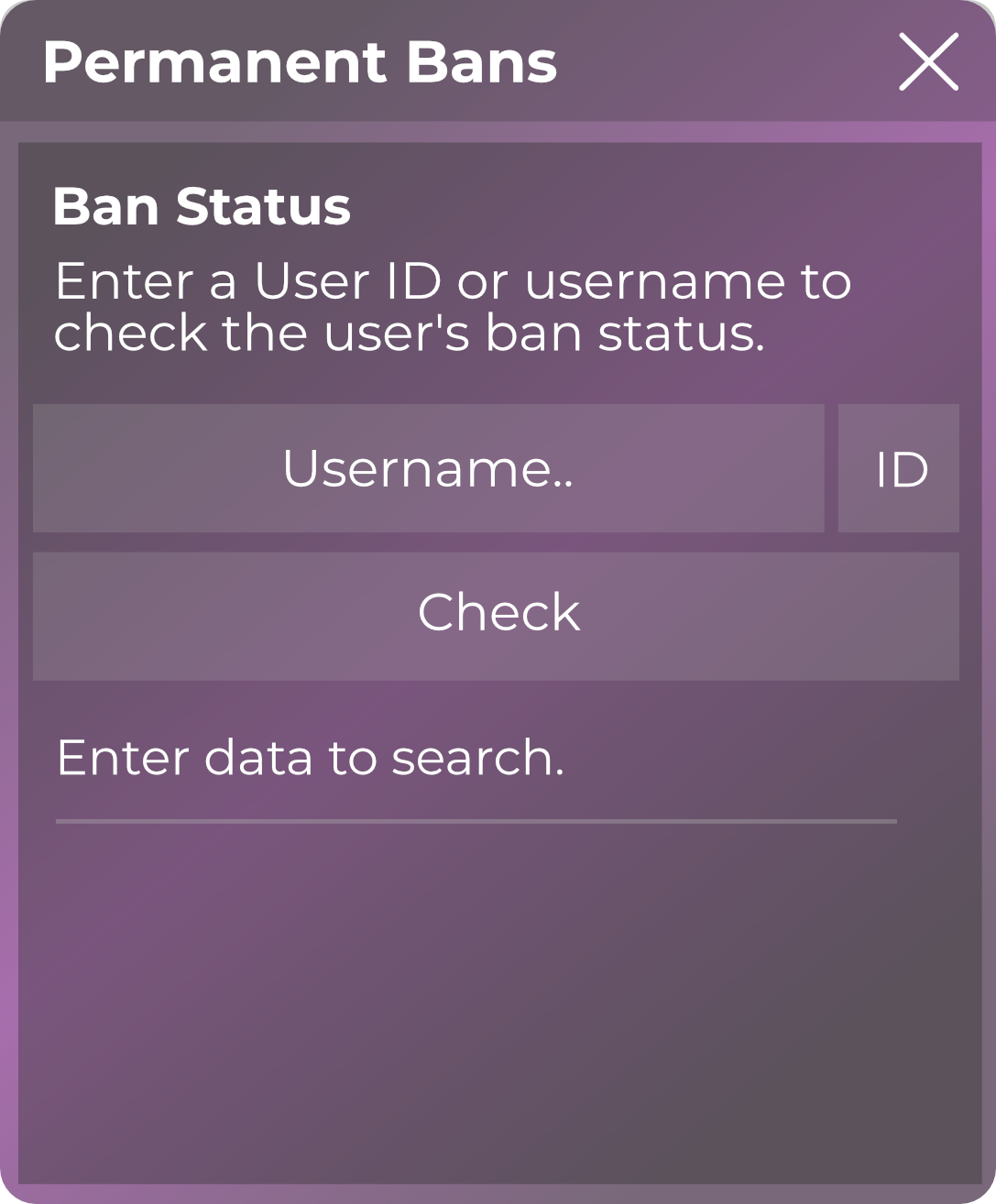This screenshot has width=996, height=1204.
Task: Click the ban status instruction description text
Action: (x=453, y=306)
